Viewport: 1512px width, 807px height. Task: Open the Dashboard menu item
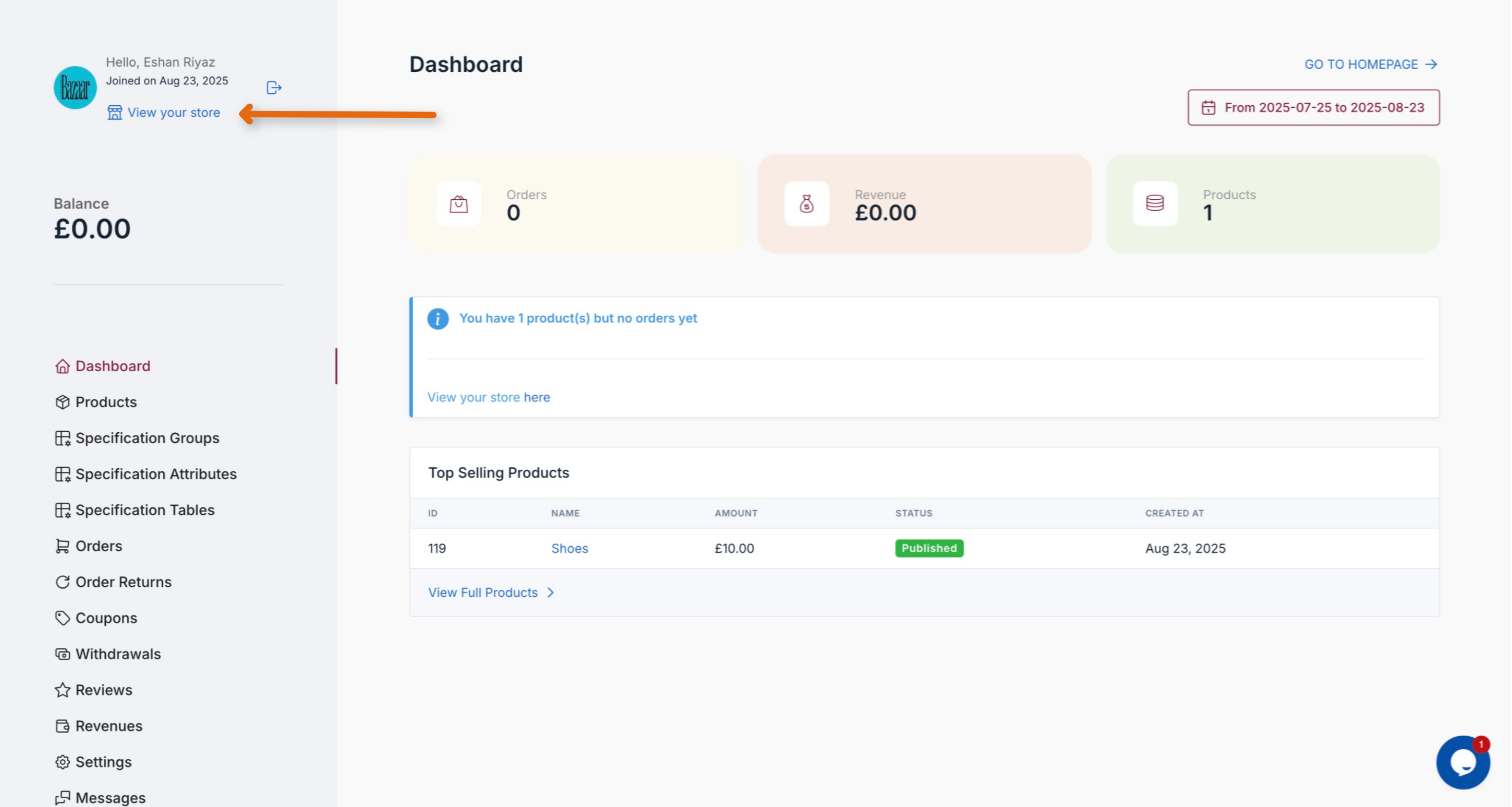[113, 366]
